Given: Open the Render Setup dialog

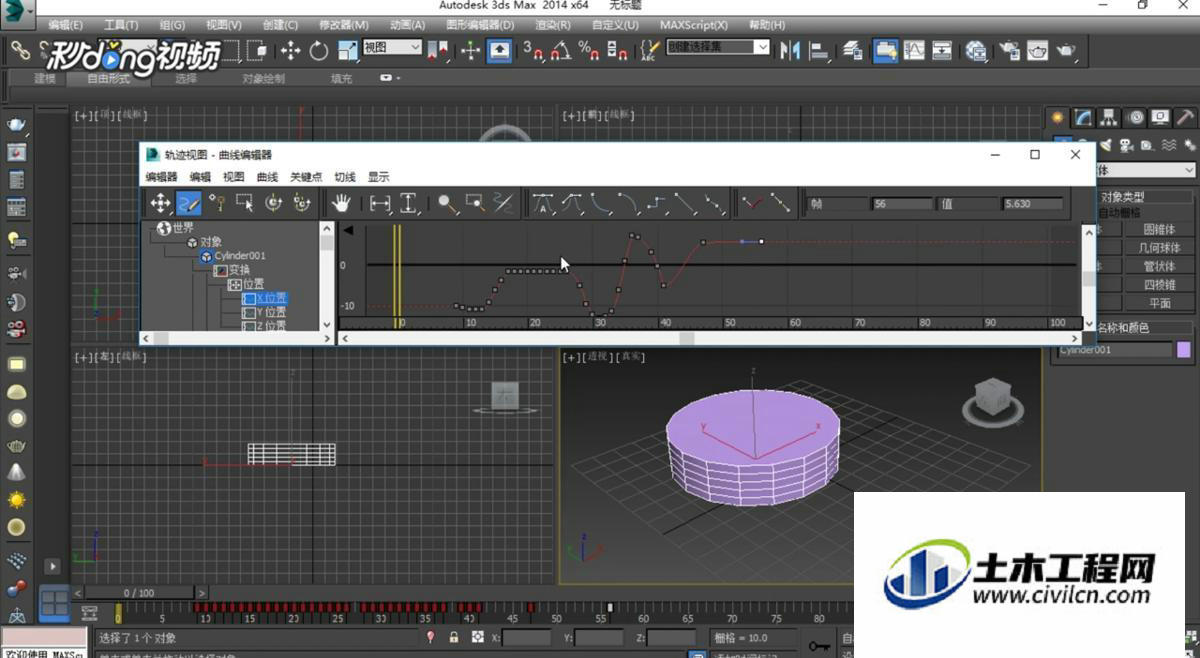Looking at the screenshot, I should [1010, 50].
